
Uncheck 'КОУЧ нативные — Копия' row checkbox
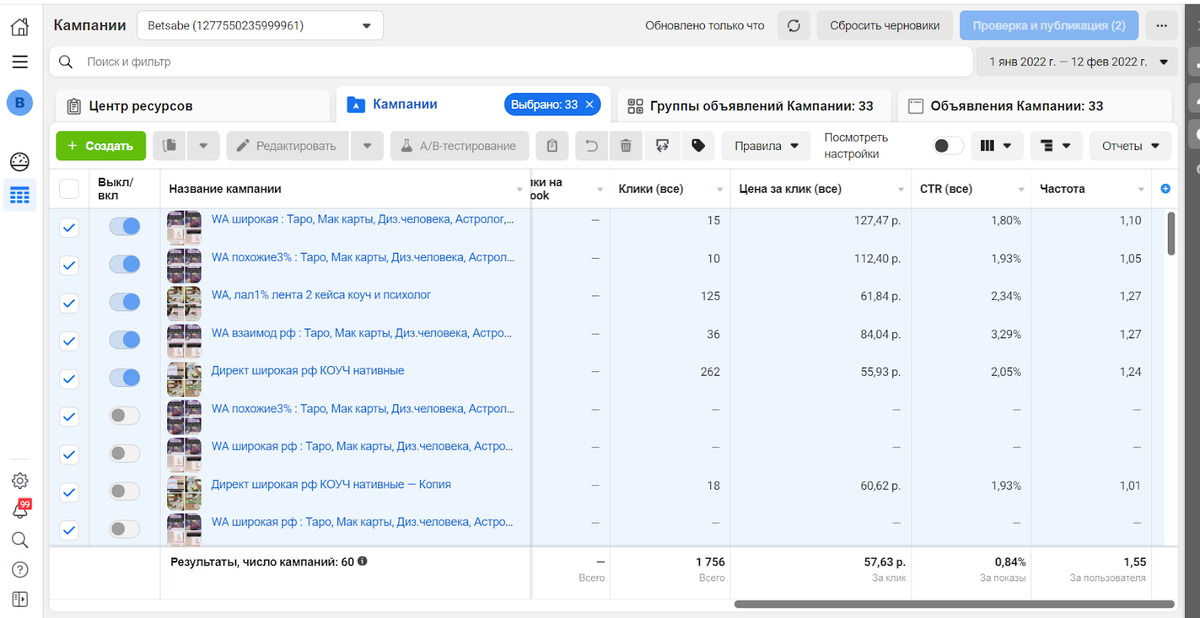point(69,492)
